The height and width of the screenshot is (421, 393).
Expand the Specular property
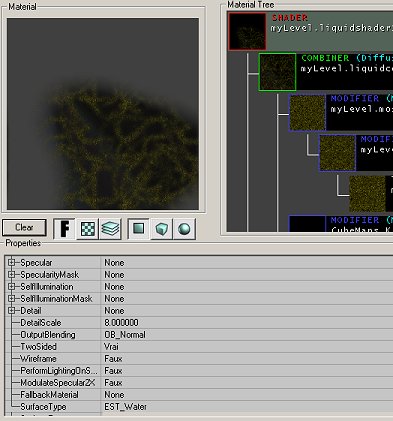point(12,263)
